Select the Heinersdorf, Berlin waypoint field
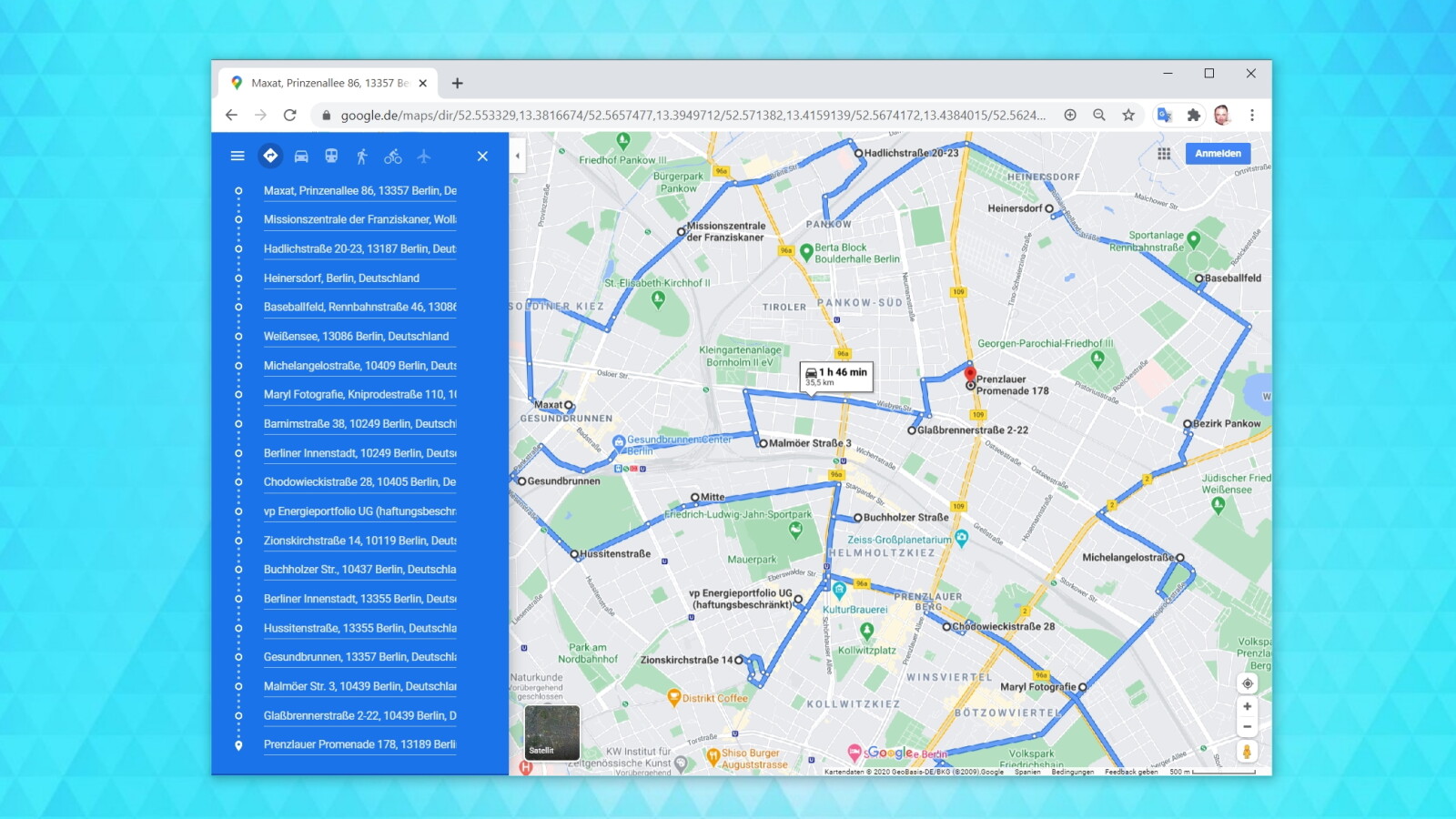1456x819 pixels. 359,278
